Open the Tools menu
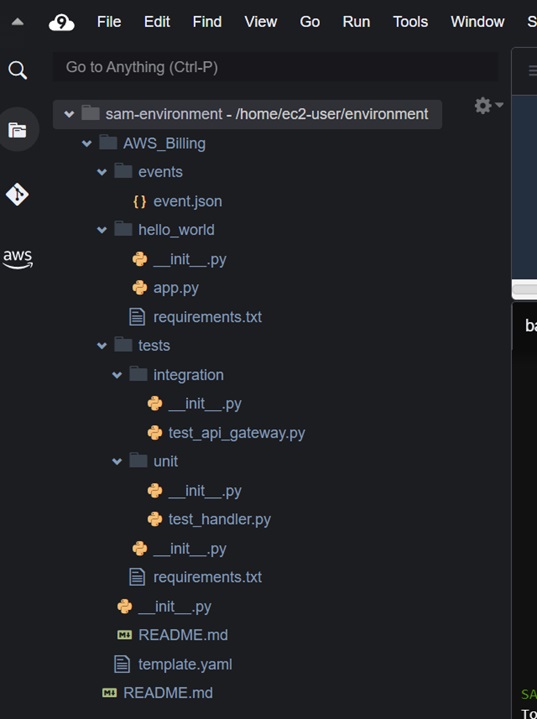The height and width of the screenshot is (719, 537). point(410,22)
